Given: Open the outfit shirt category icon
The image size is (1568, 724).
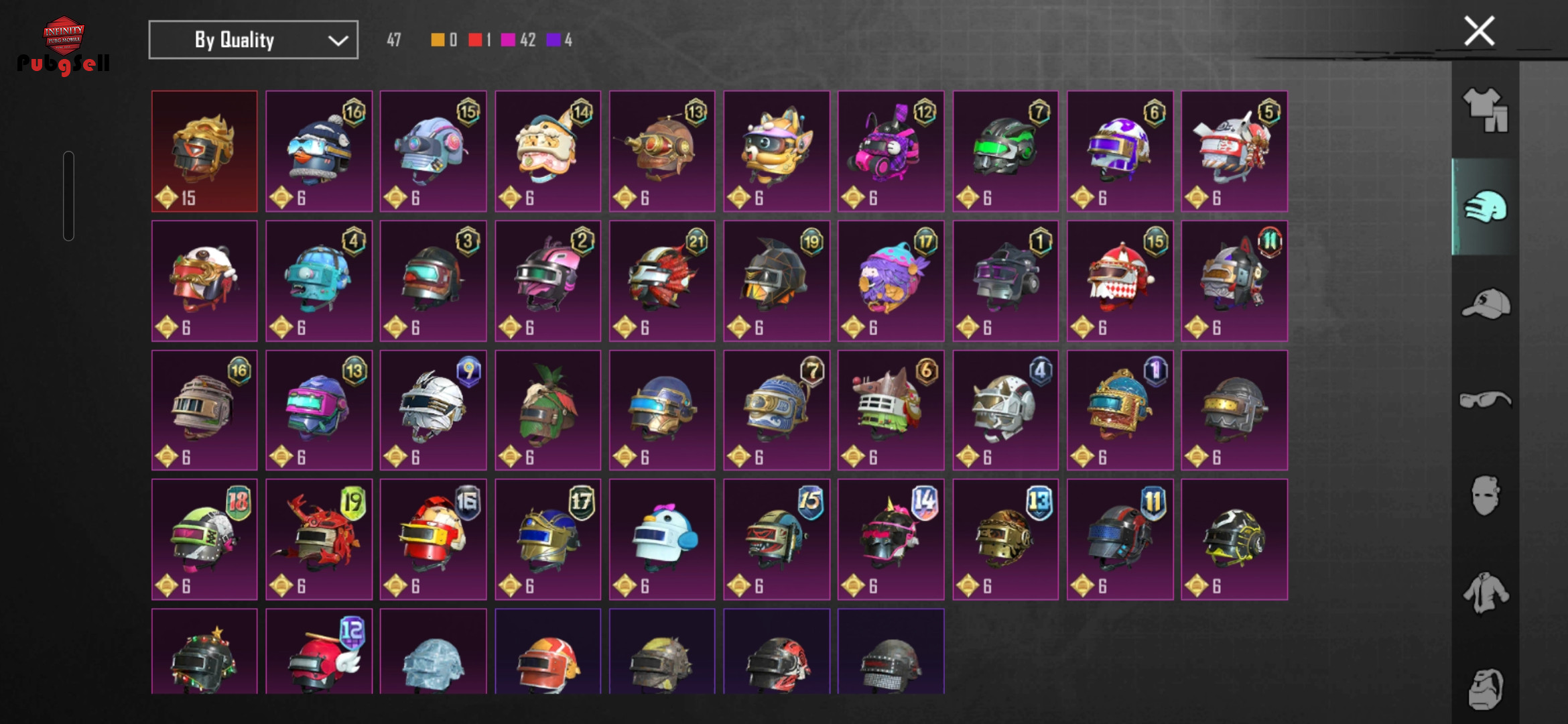Looking at the screenshot, I should click(x=1485, y=111).
